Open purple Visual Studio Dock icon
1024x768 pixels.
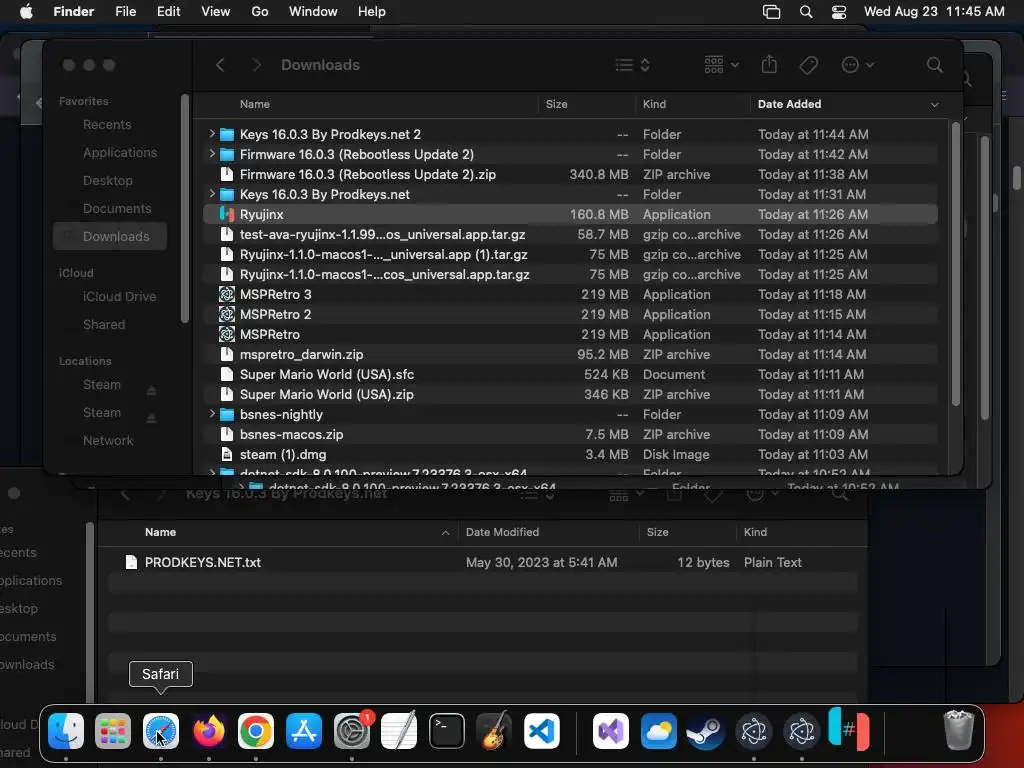(611, 731)
